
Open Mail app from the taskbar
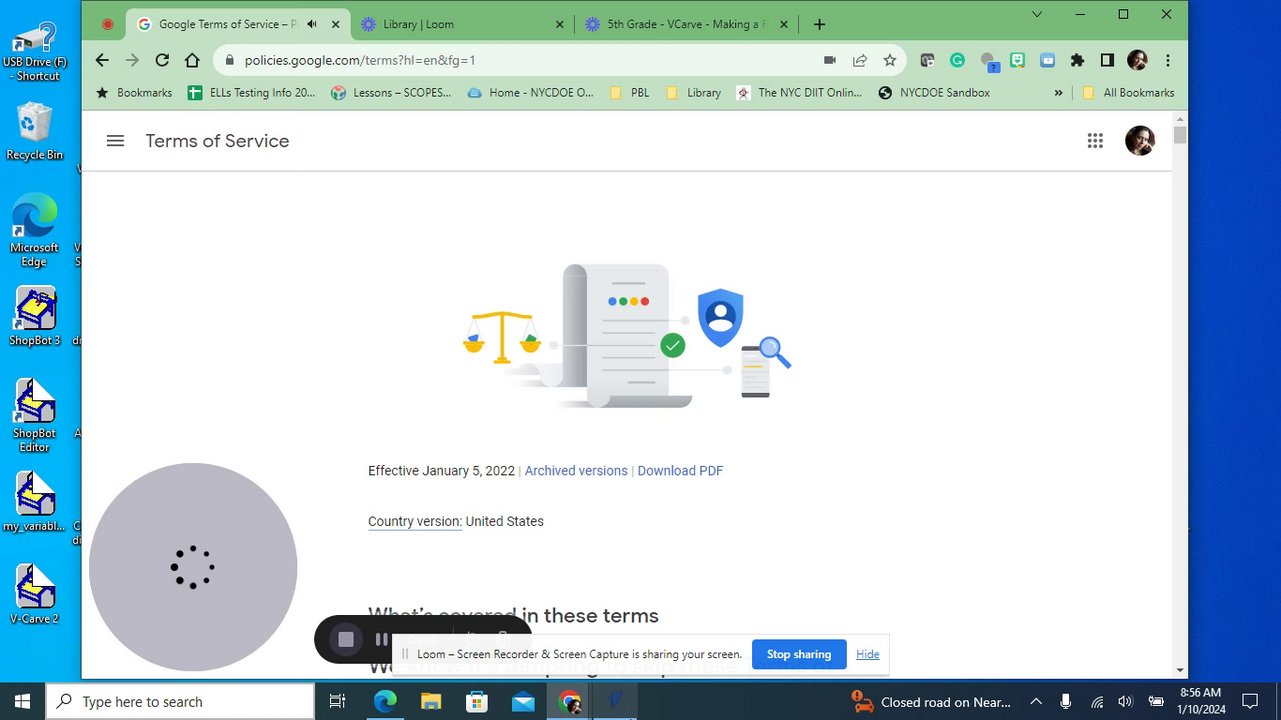coord(523,701)
